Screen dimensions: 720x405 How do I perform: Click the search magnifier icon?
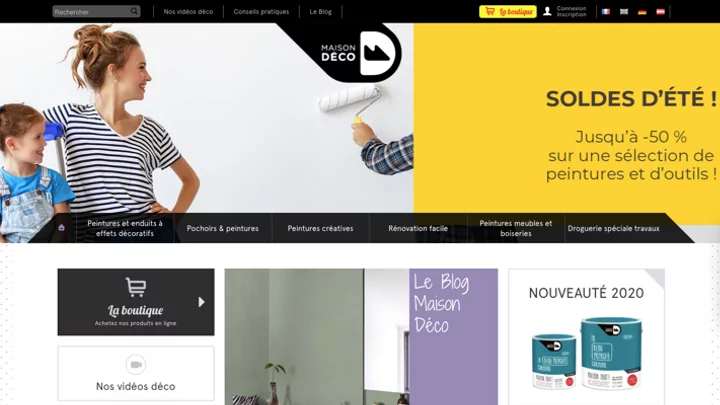134,11
